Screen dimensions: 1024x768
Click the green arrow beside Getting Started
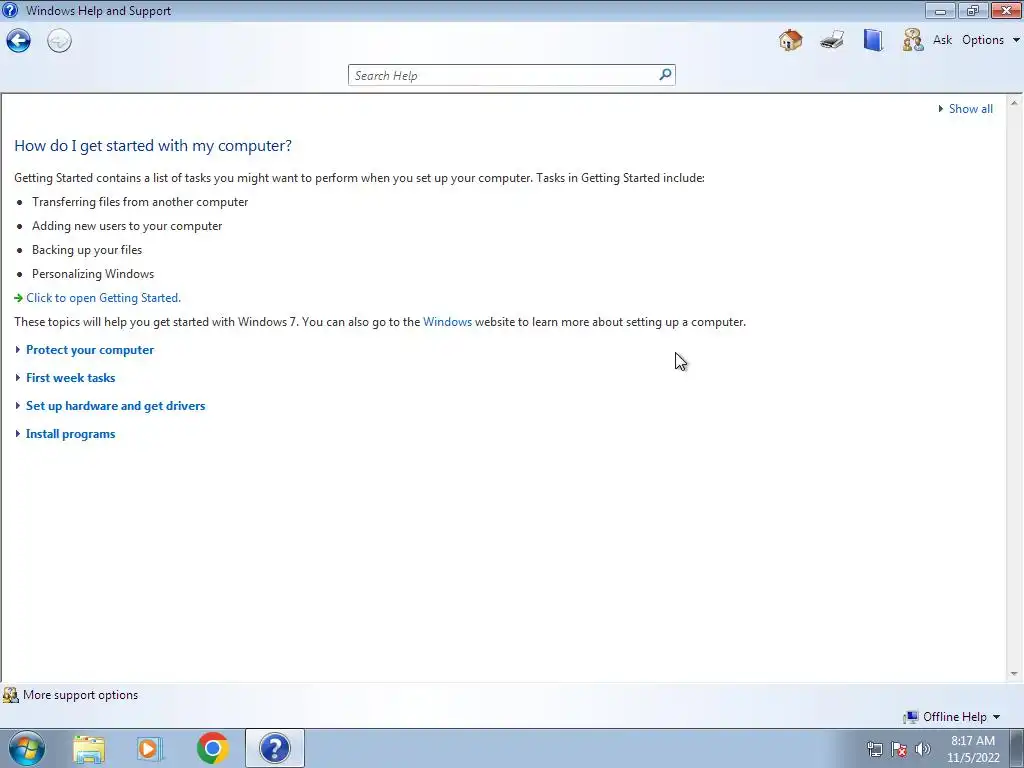(x=18, y=298)
